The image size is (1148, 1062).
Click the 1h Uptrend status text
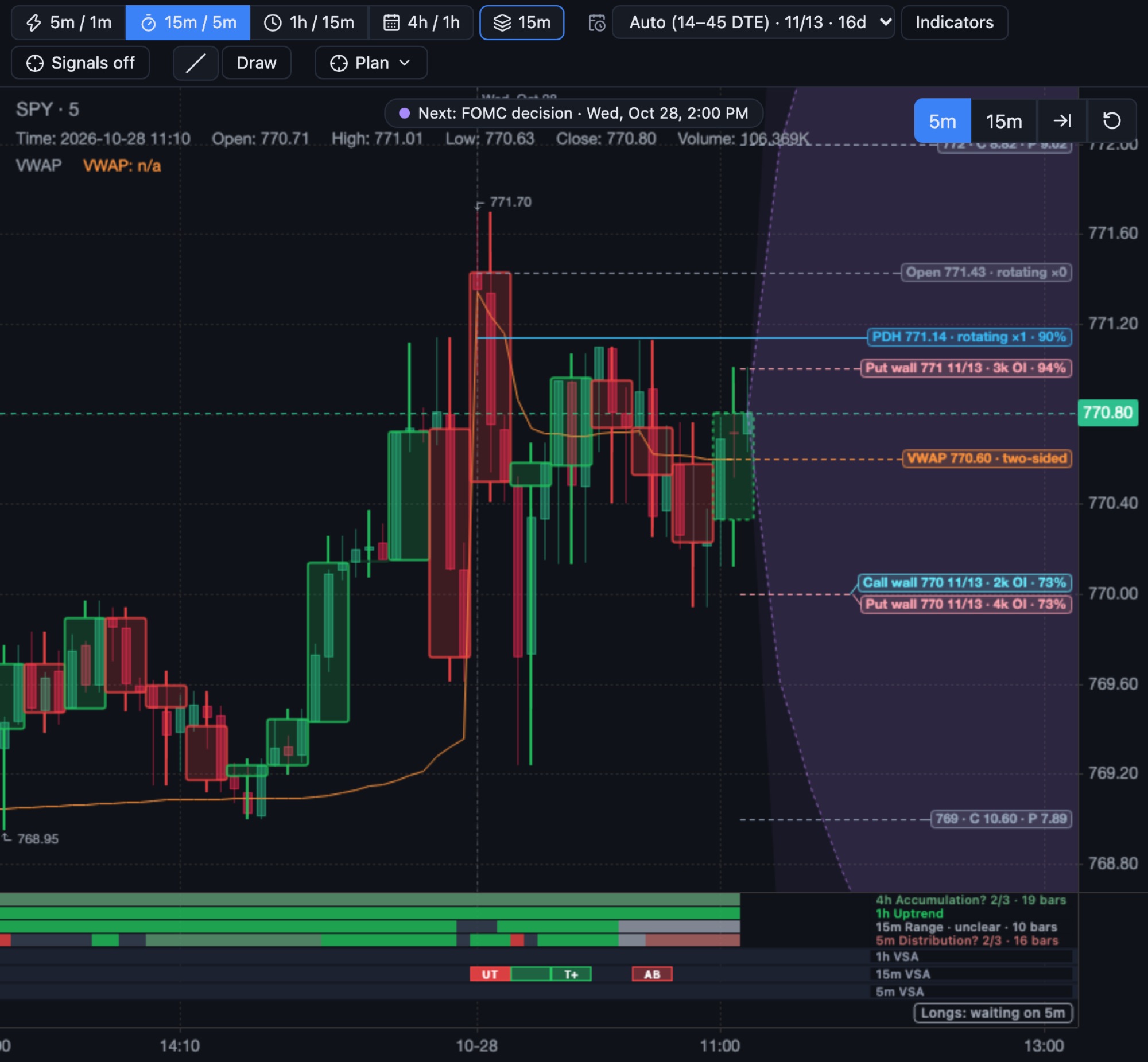click(909, 914)
